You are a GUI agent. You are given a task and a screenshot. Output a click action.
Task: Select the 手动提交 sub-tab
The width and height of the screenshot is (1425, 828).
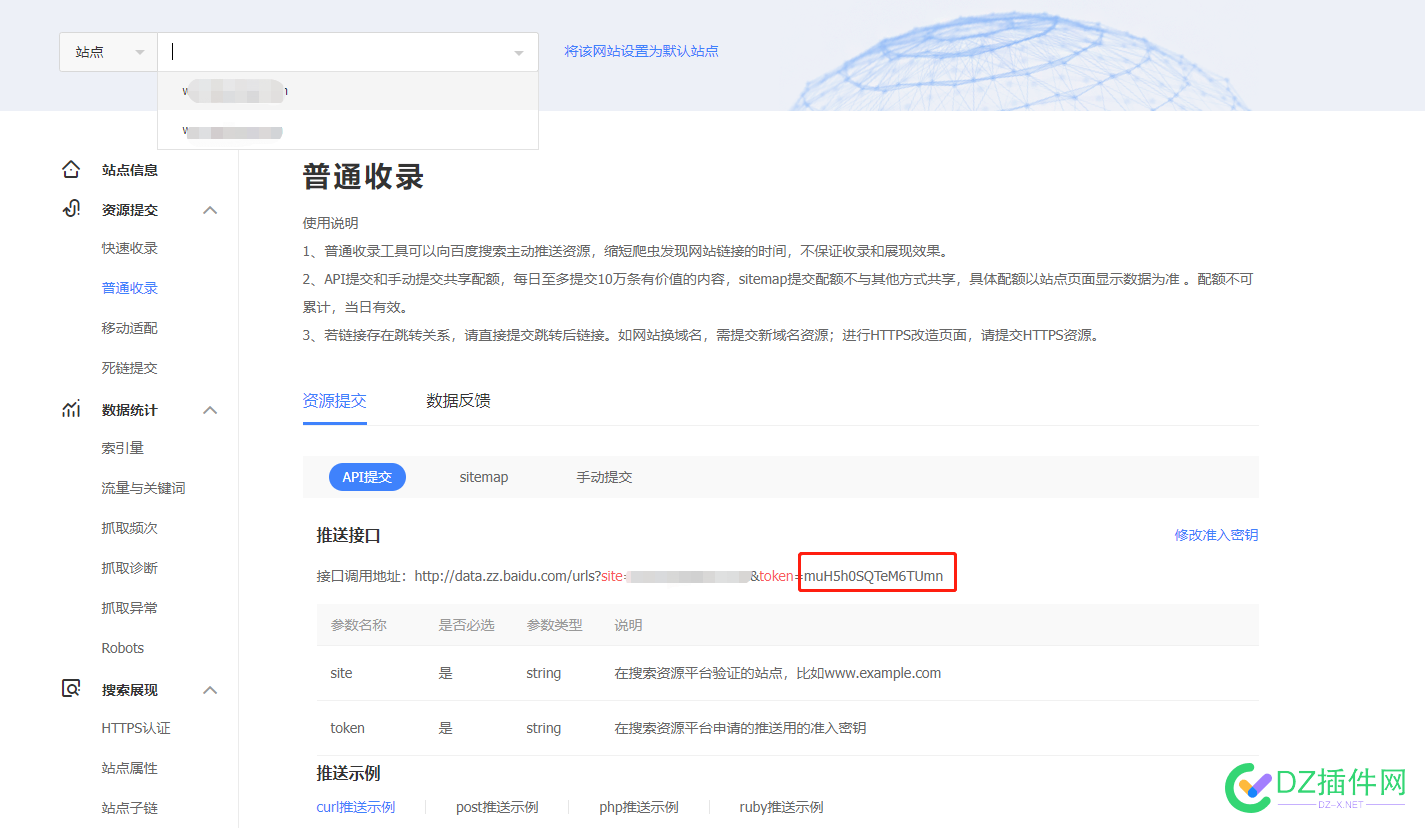[x=604, y=477]
